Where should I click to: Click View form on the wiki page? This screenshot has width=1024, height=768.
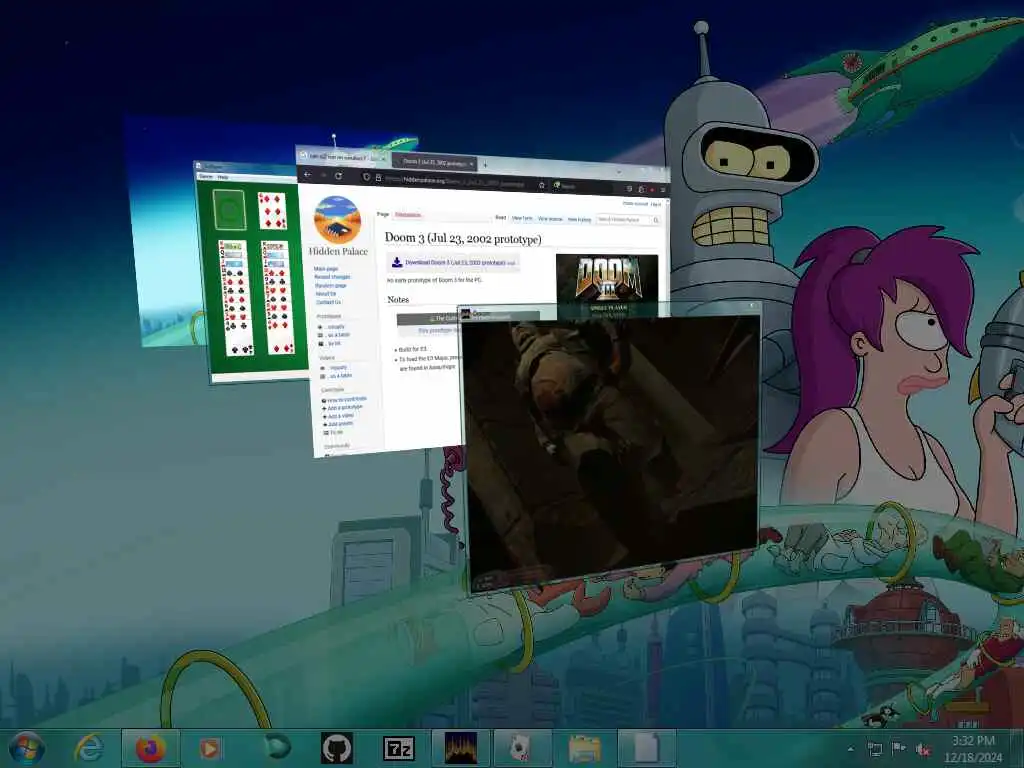522,218
